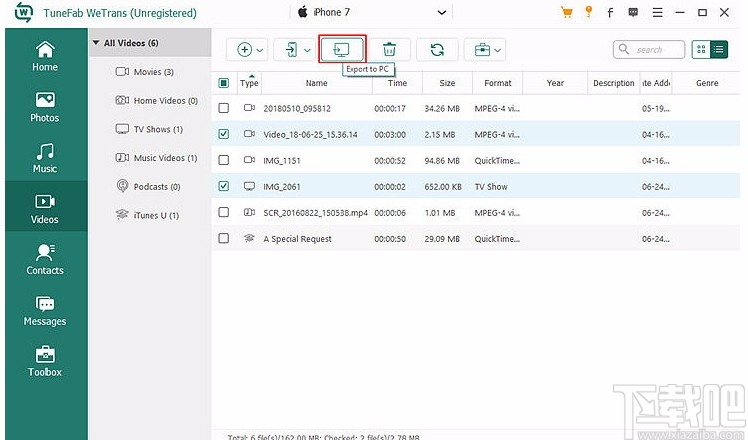Click file name IMG_2061
This screenshot has height=440, width=748.
[x=282, y=187]
